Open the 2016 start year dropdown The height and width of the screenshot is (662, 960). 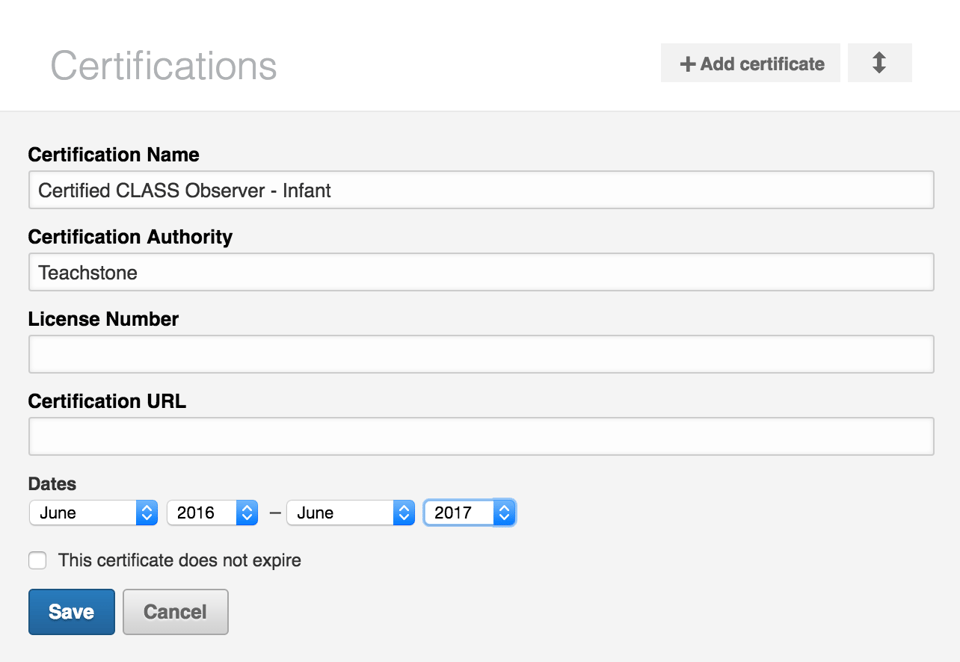212,513
